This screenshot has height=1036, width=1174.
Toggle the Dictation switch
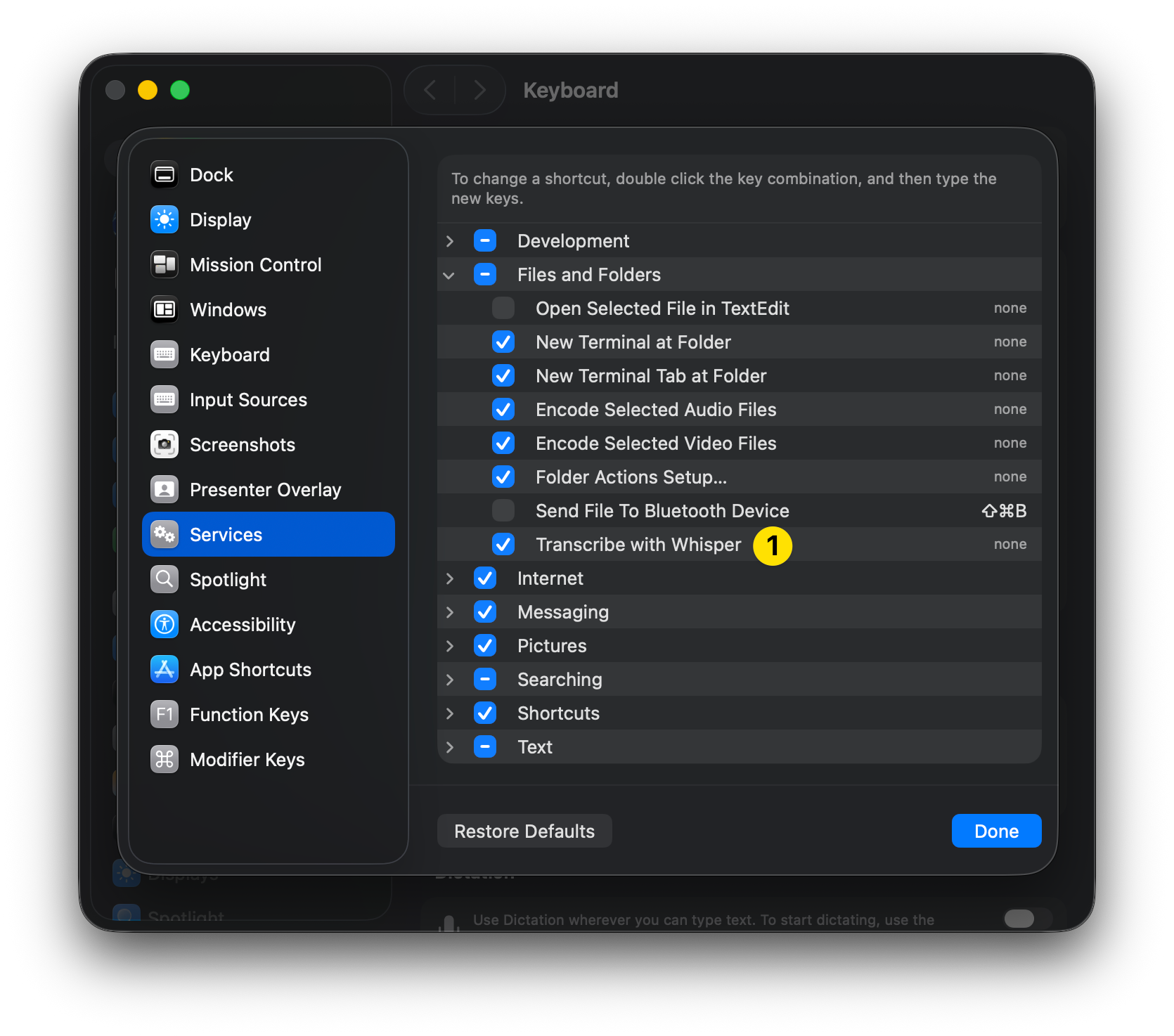coord(1019,919)
